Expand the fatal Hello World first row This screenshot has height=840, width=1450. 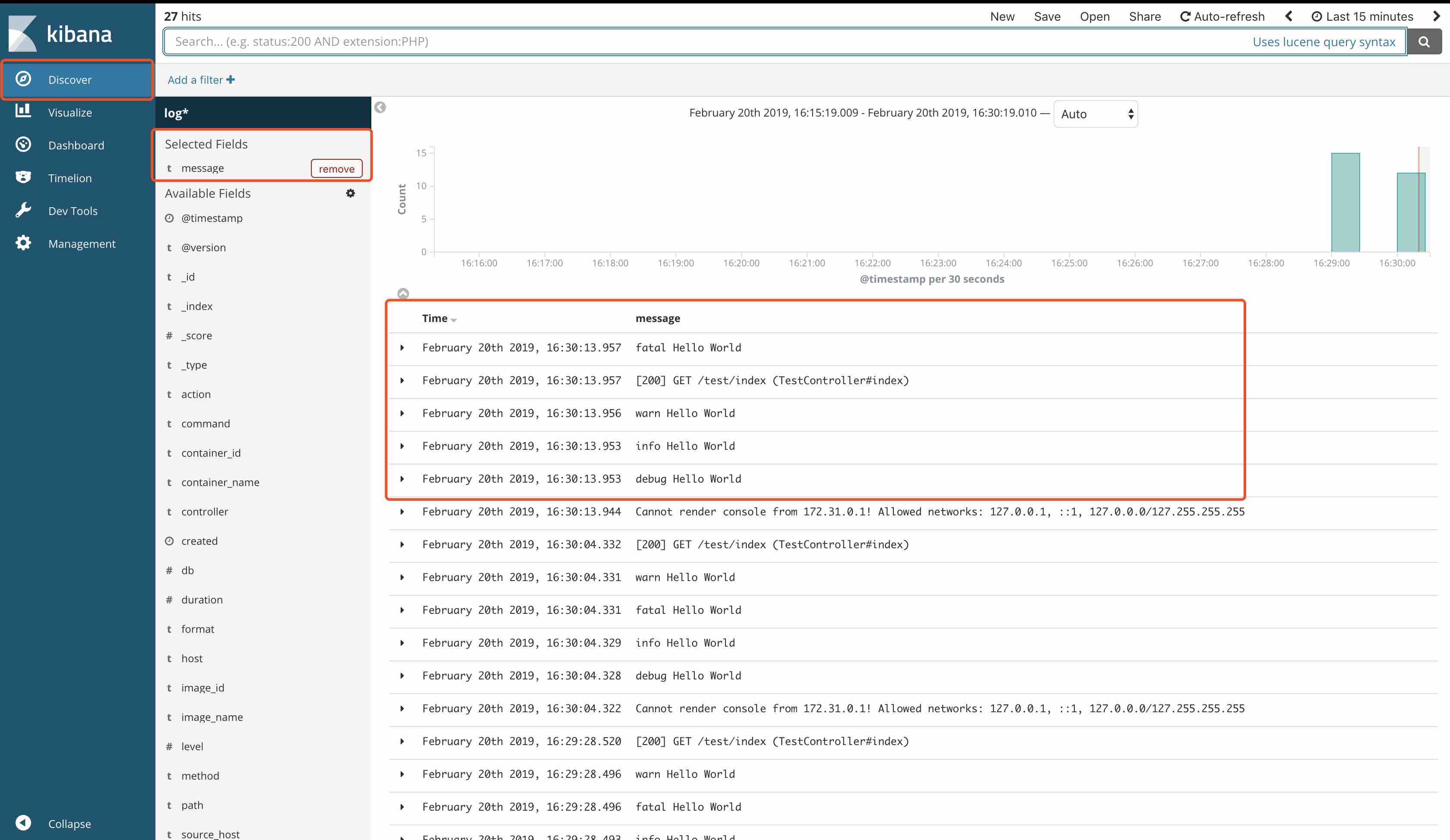click(x=402, y=347)
